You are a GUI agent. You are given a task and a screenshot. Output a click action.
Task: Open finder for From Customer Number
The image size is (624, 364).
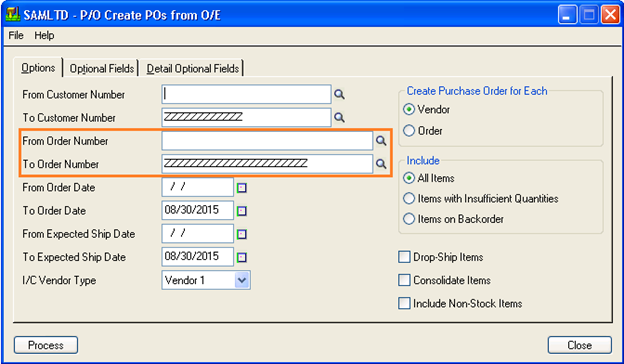[x=339, y=94]
